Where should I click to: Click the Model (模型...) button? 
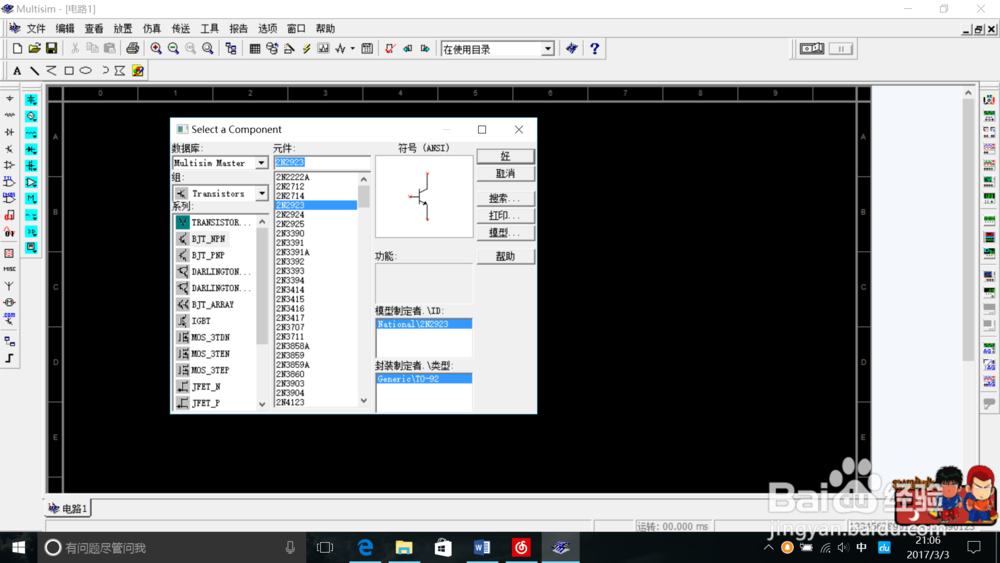tap(505, 233)
